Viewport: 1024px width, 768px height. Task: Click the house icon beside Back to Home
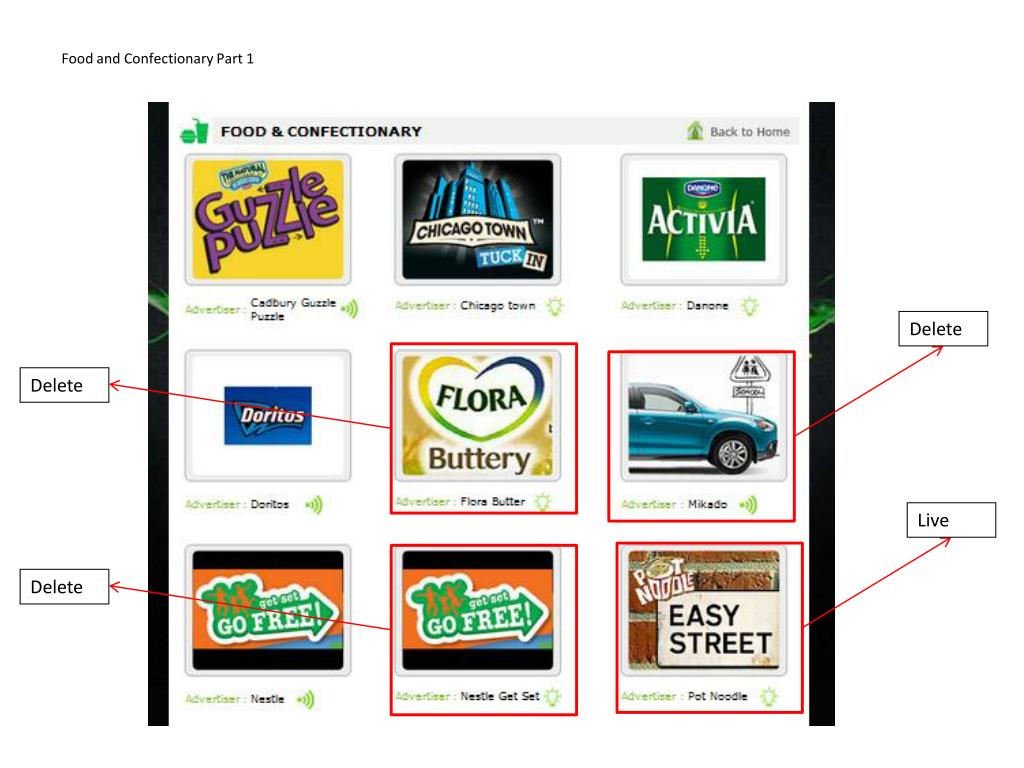[695, 131]
